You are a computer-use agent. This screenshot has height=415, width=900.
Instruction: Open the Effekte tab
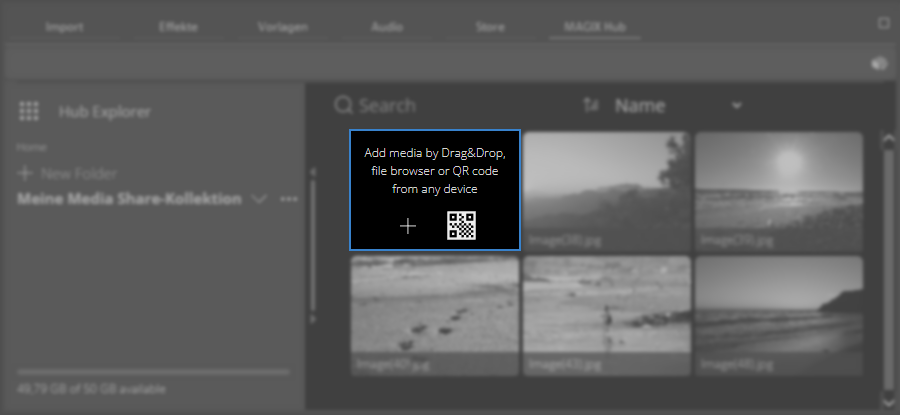point(178,27)
